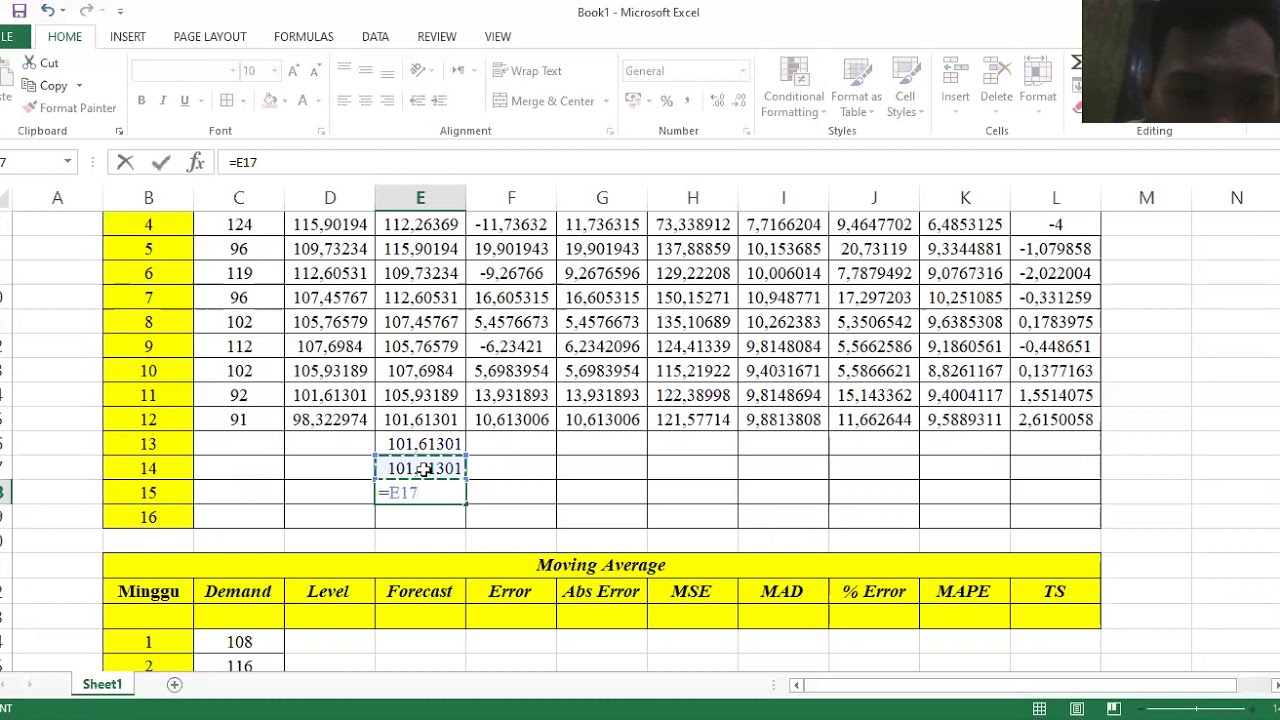Apply bold formatting with B icon
The width and height of the screenshot is (1280, 720).
click(x=141, y=101)
